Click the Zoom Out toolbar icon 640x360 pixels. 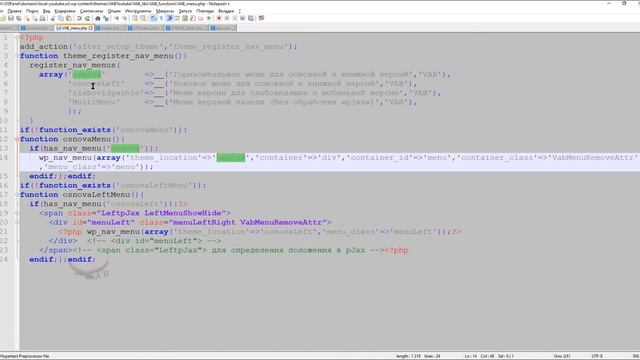coord(125,18)
